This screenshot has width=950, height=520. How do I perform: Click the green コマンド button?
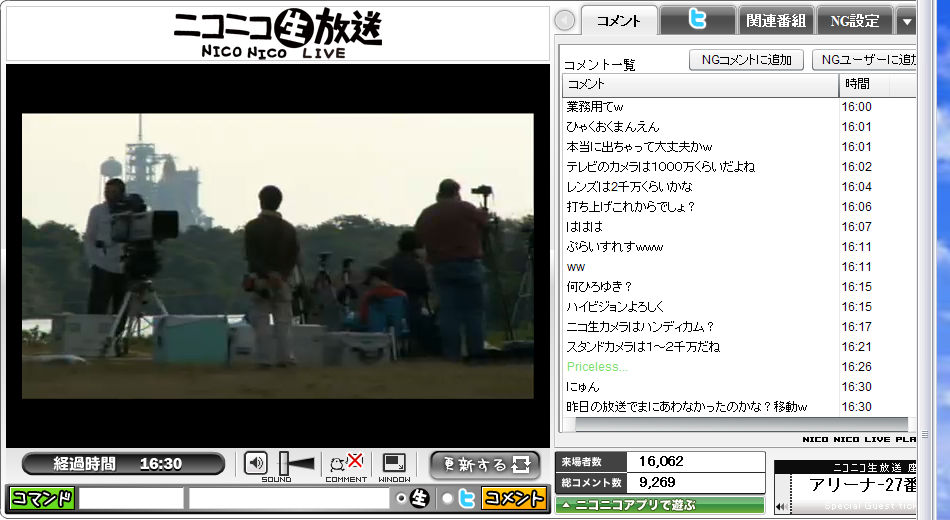click(x=42, y=499)
